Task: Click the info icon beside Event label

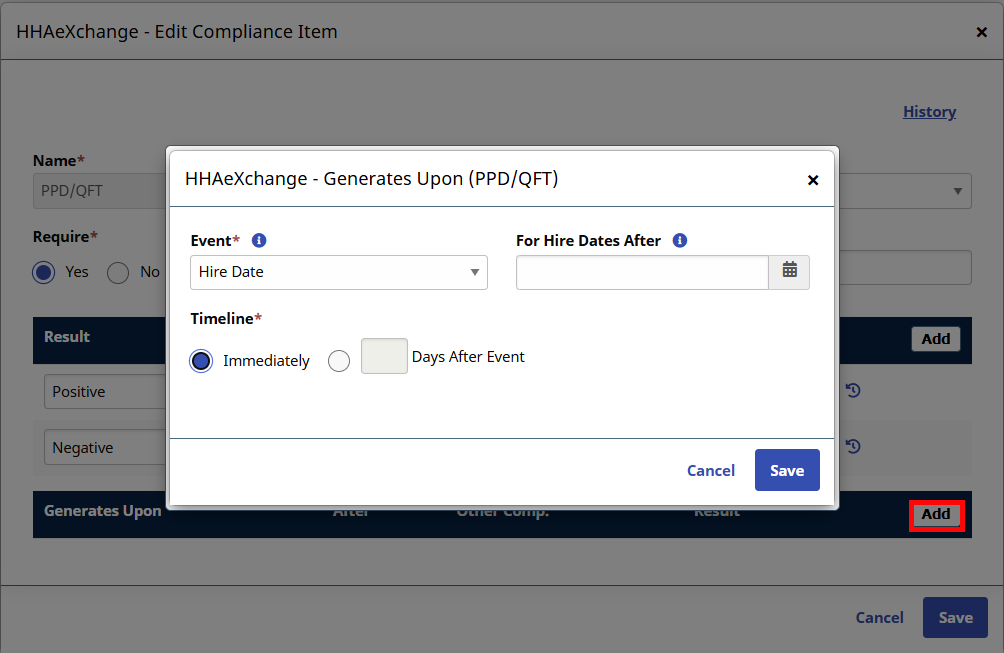Action: (259, 241)
